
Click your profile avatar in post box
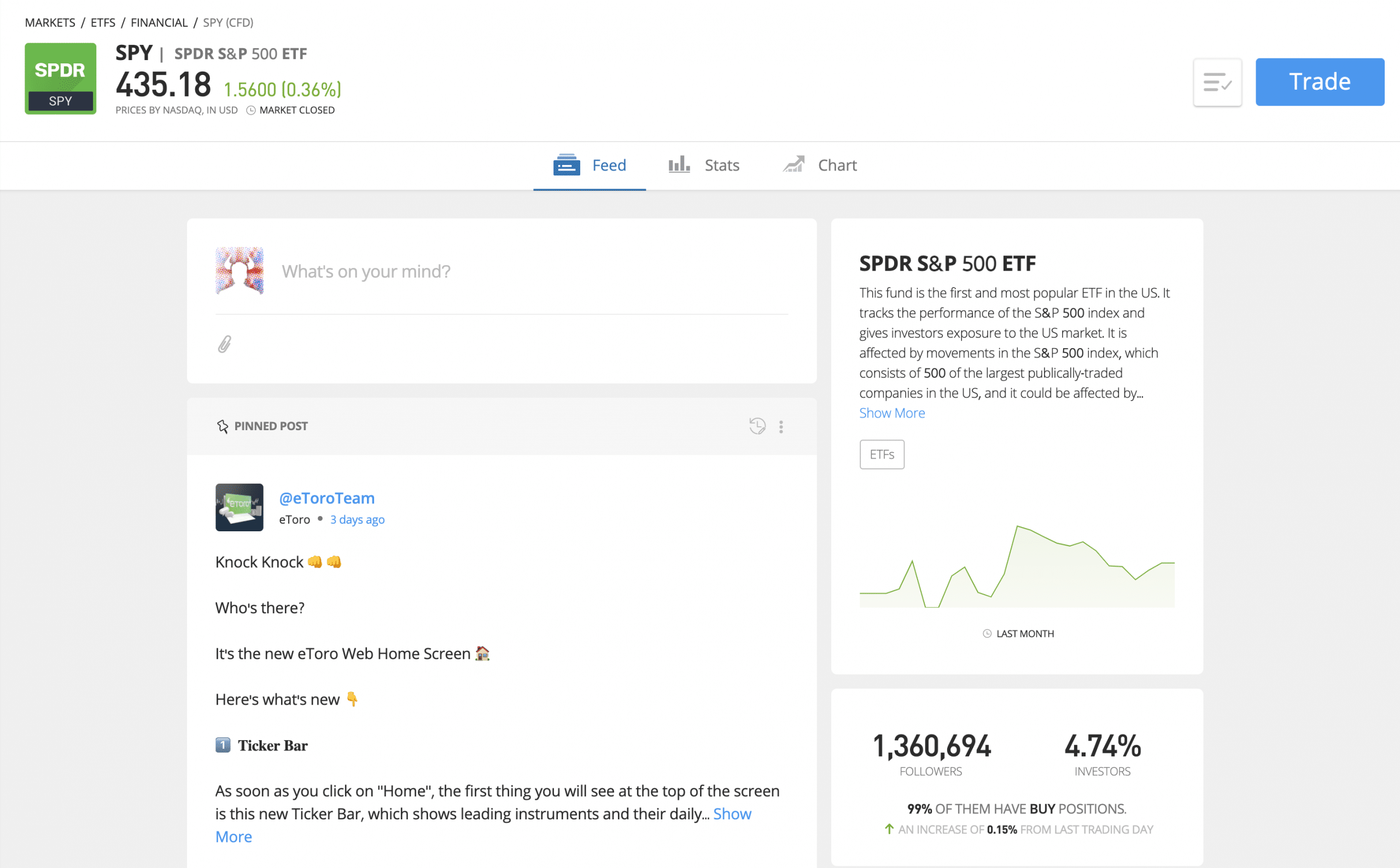pyautogui.click(x=240, y=271)
